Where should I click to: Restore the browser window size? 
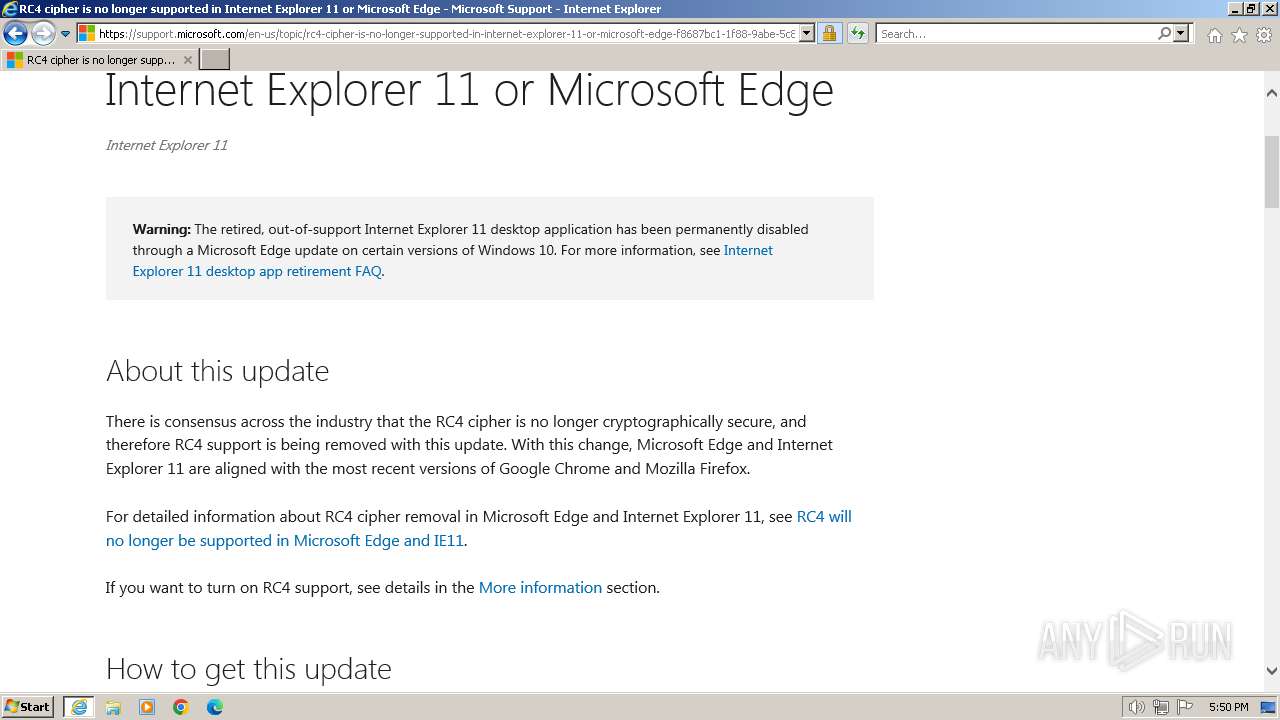[1251, 9]
